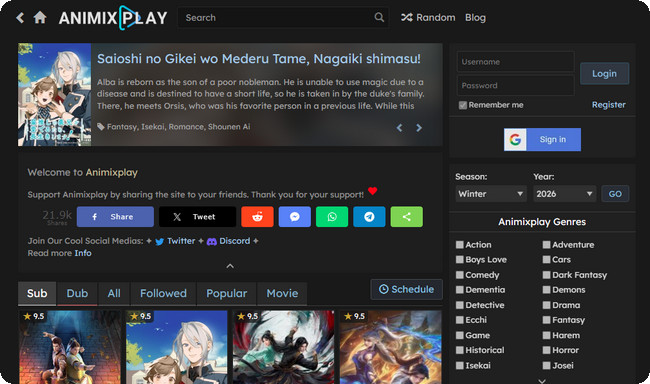Check the Adventure genre
The width and height of the screenshot is (650, 384).
tap(547, 245)
